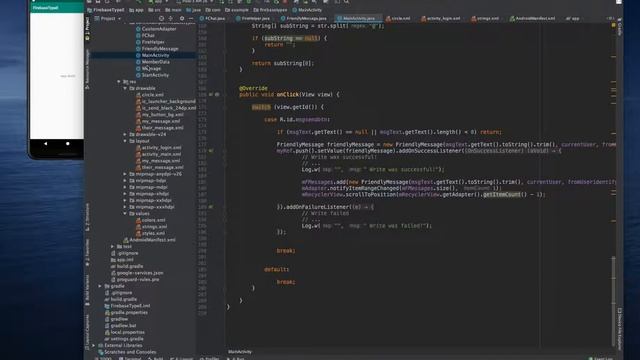640x360 pixels.
Task: Click the locate-file target icon in Project panel
Action: coord(161,18)
